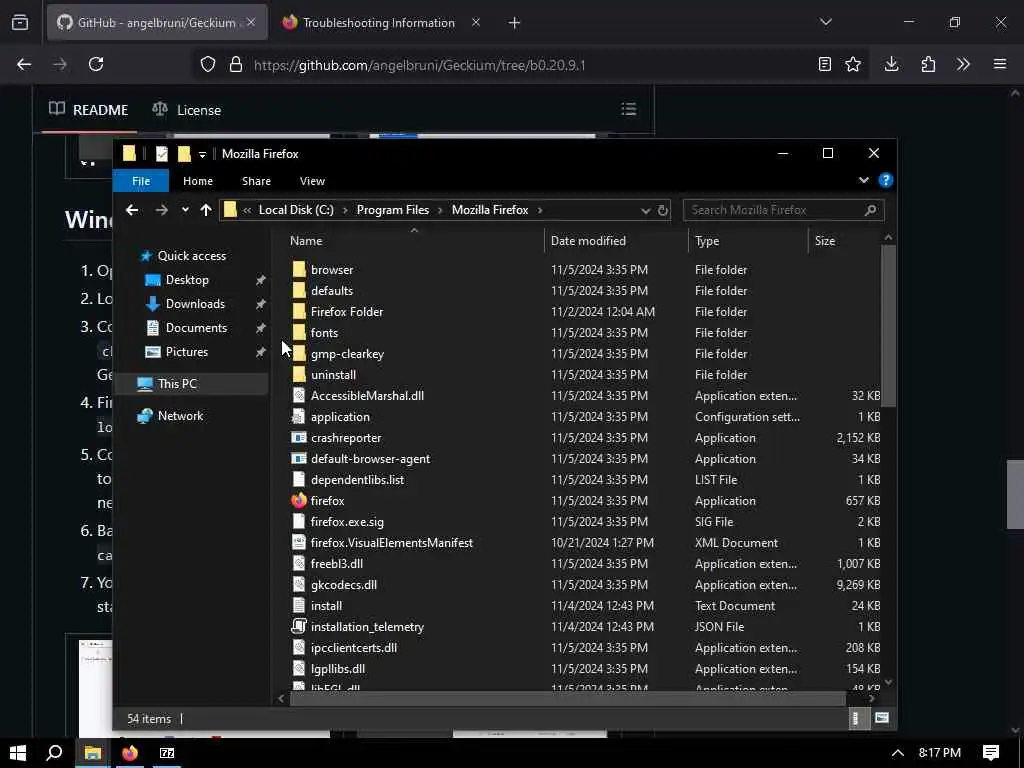Screen dimensions: 1024x768
Task: Select Network in navigation pane
Action: pyautogui.click(x=180, y=415)
